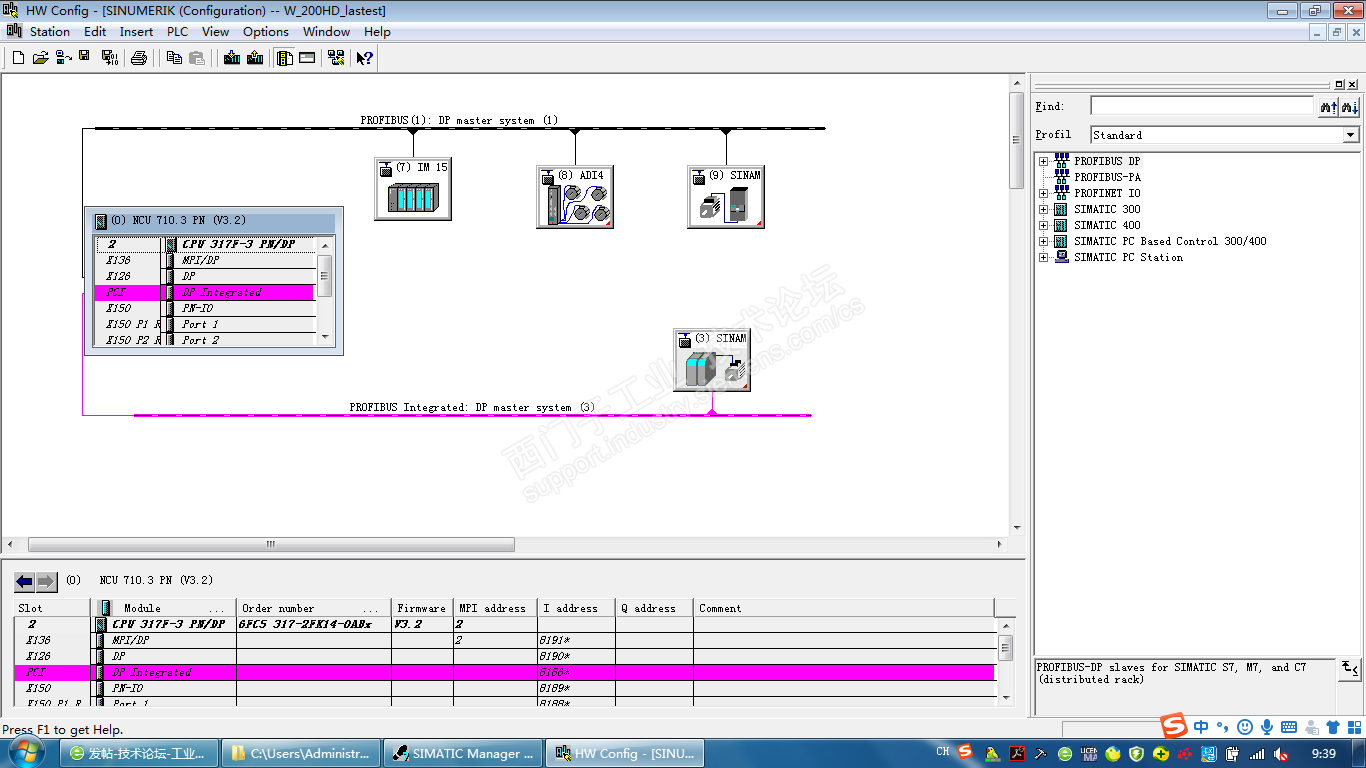Image resolution: width=1366 pixels, height=768 pixels.
Task: Expand the SIMATIC PC Station tree node
Action: [x=1043, y=257]
